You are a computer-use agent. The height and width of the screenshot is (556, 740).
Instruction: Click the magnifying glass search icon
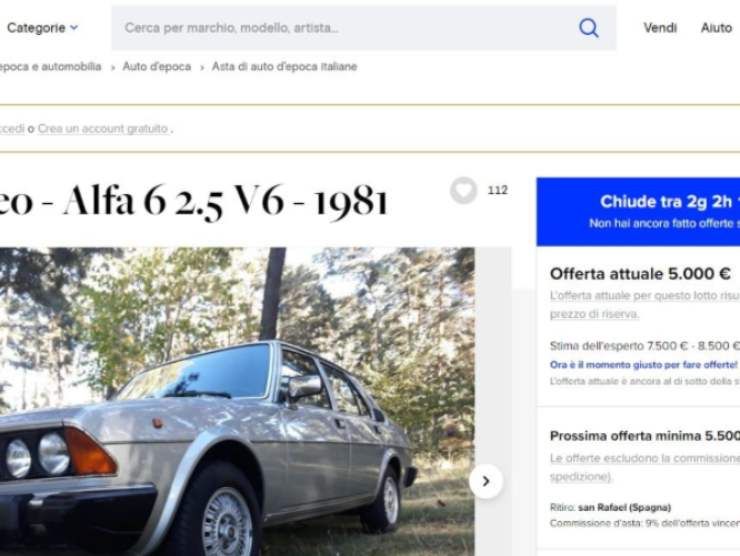pyautogui.click(x=589, y=28)
